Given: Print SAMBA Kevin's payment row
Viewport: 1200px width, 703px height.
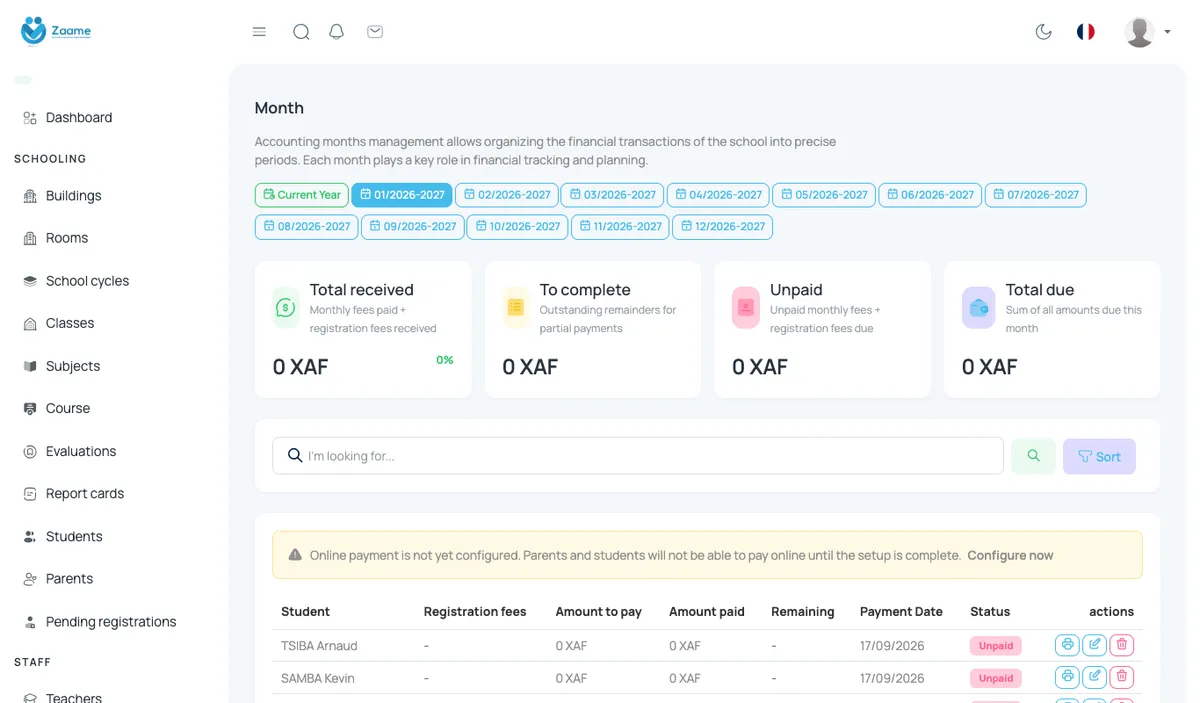Looking at the screenshot, I should click(1067, 677).
